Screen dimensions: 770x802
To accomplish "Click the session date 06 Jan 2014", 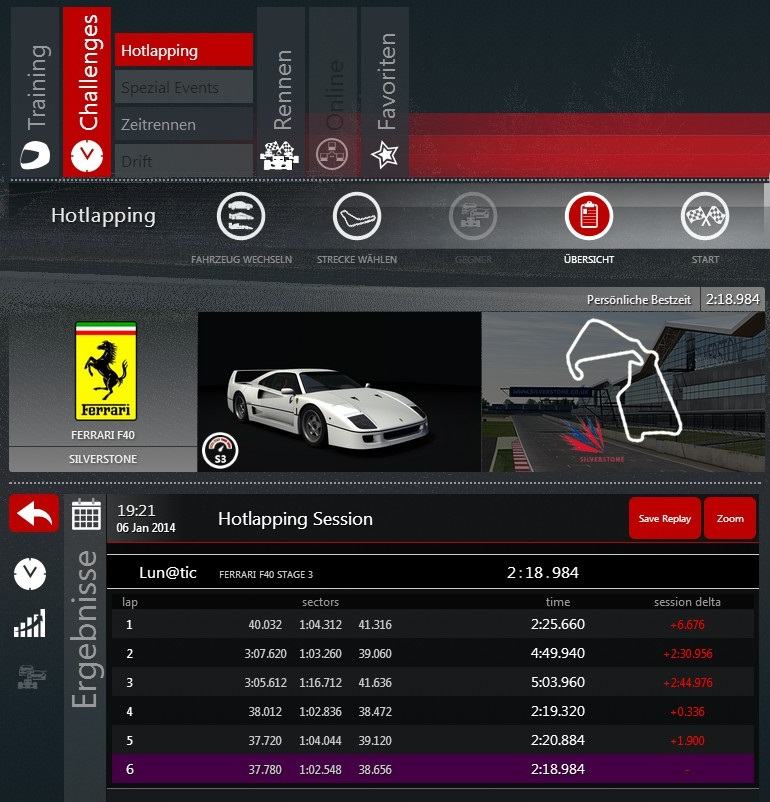I will tap(146, 528).
